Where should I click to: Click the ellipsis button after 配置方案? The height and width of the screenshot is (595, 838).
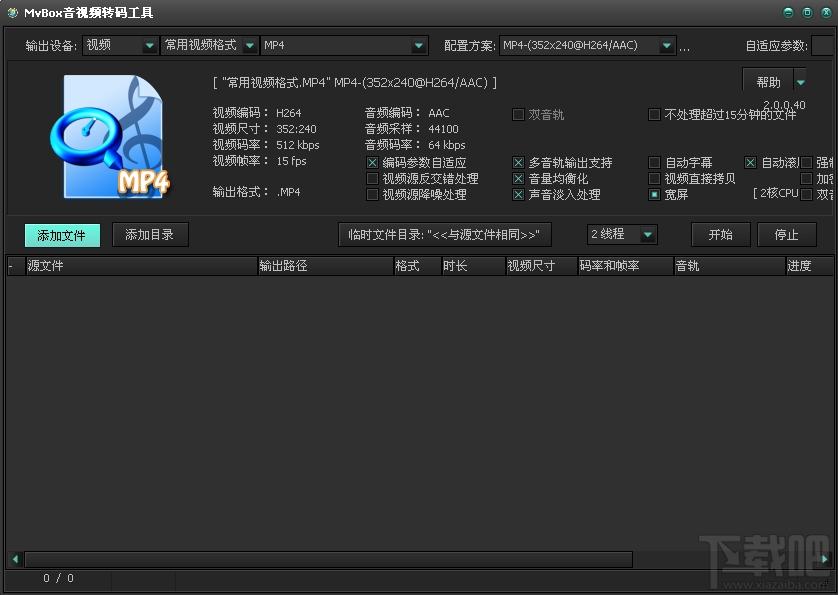pos(685,47)
